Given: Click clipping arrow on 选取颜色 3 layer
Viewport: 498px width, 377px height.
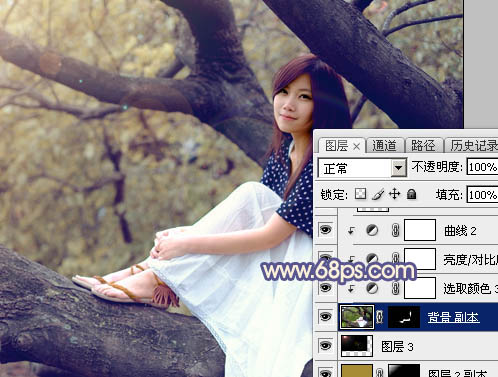Looking at the screenshot, I should (x=351, y=289).
